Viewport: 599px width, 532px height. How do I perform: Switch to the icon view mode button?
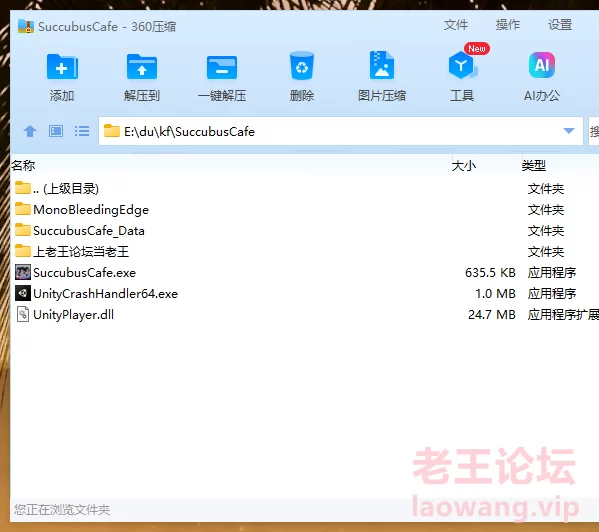56,131
